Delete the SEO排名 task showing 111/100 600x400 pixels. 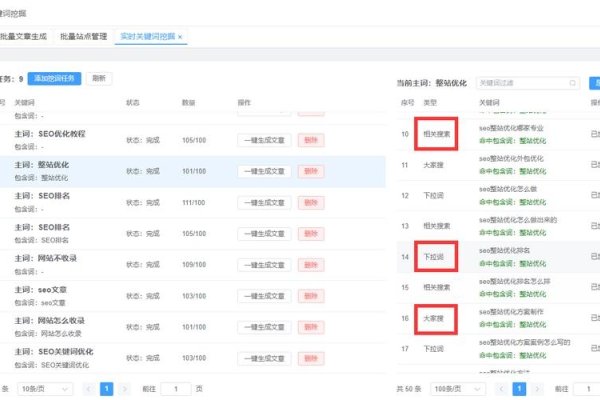coord(311,202)
